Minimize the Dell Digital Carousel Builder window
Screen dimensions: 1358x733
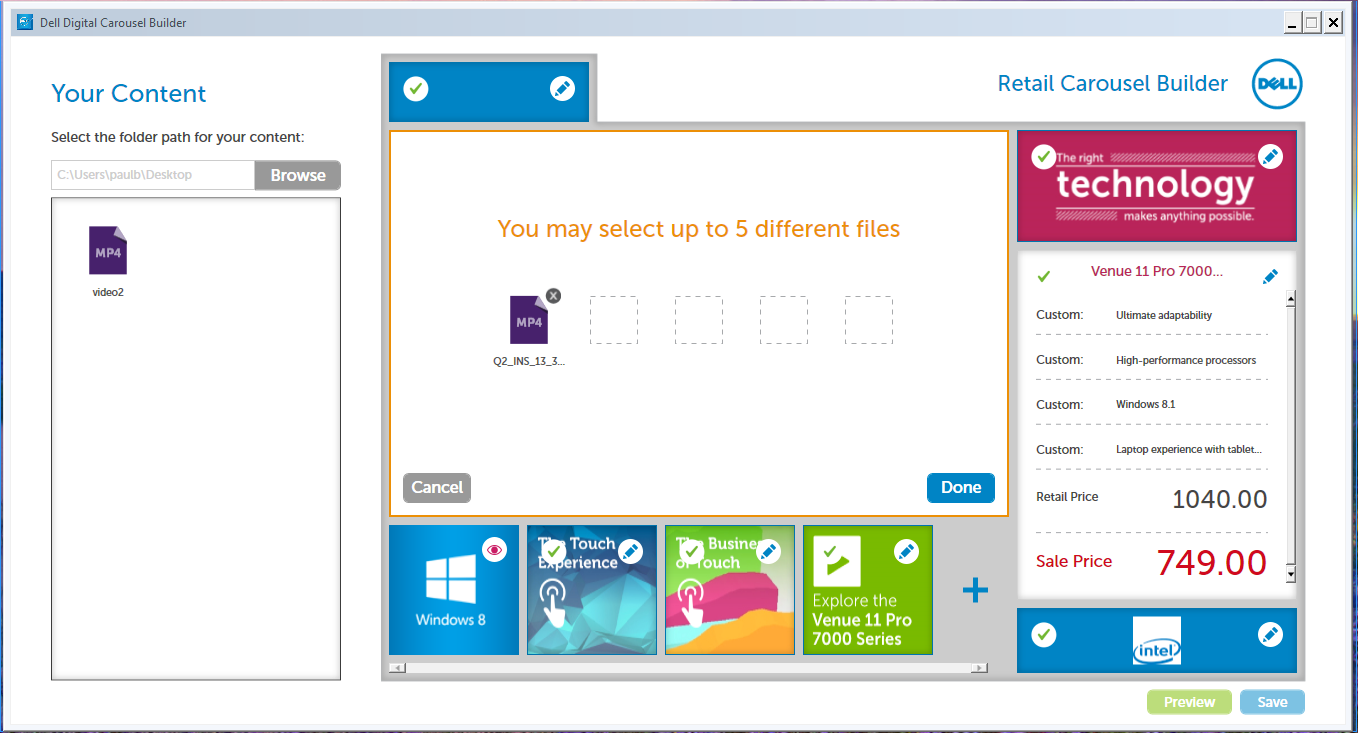[1293, 22]
